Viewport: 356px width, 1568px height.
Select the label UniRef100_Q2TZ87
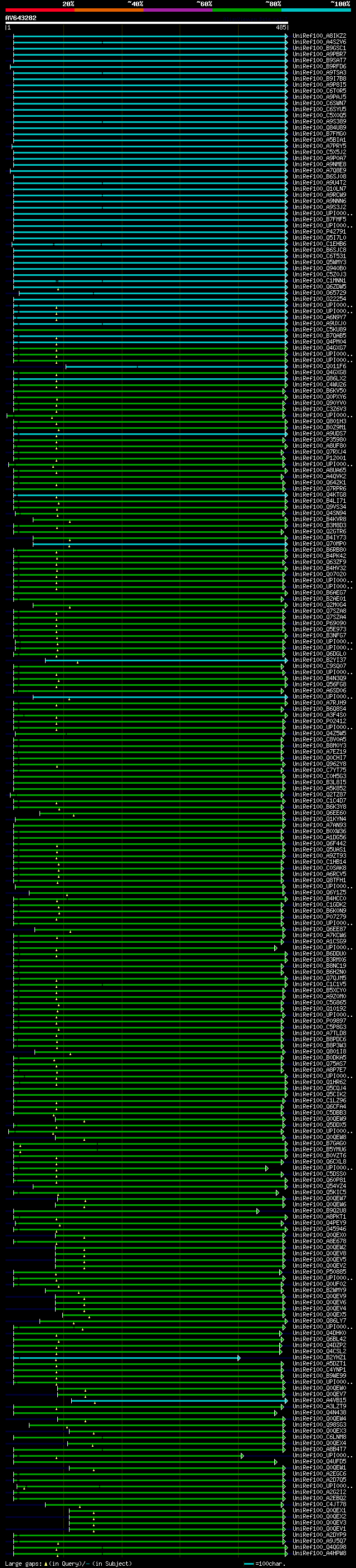click(x=319, y=795)
